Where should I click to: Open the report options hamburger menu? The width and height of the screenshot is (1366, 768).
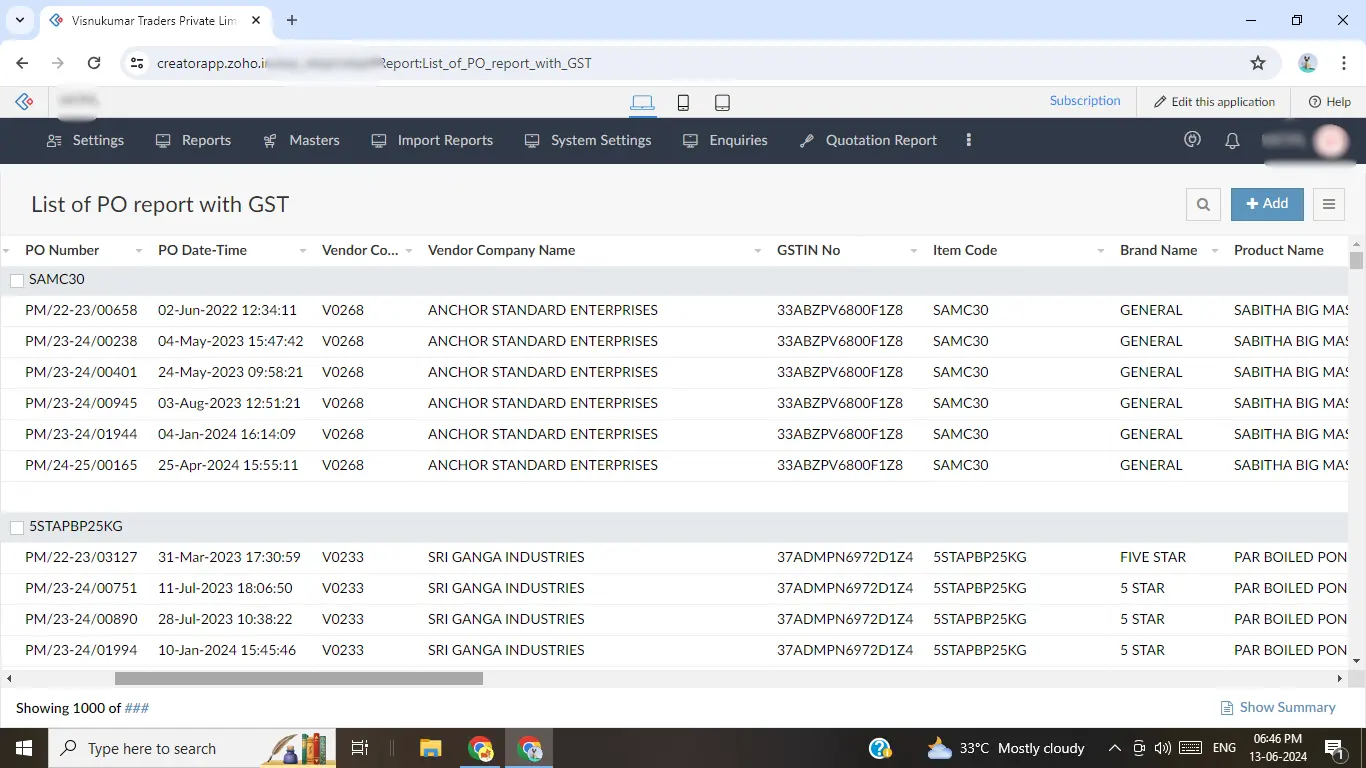[x=1328, y=204]
